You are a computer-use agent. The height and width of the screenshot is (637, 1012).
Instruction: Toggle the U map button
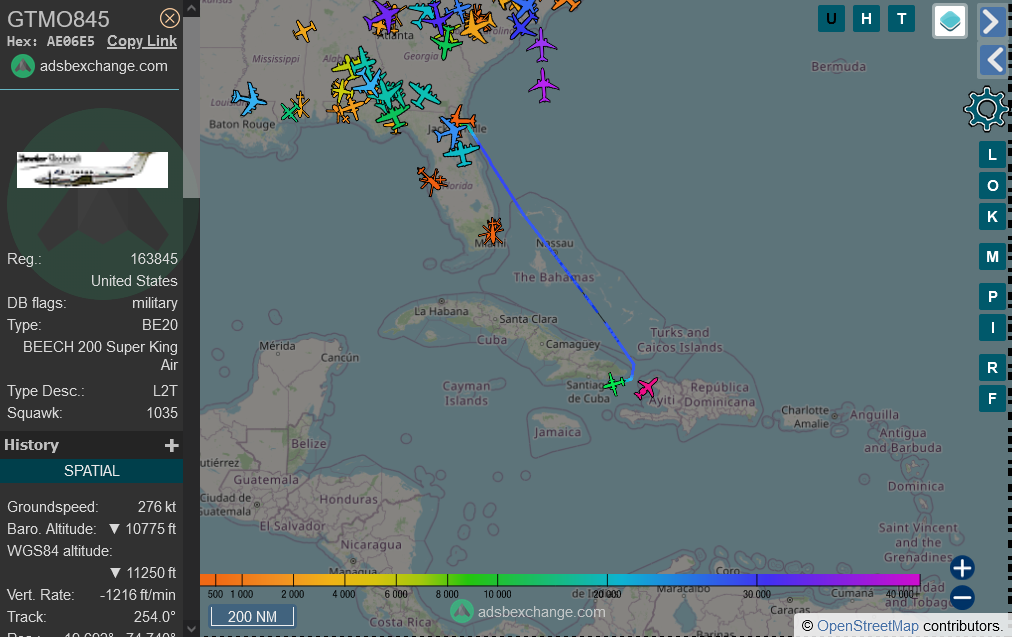pyautogui.click(x=831, y=19)
